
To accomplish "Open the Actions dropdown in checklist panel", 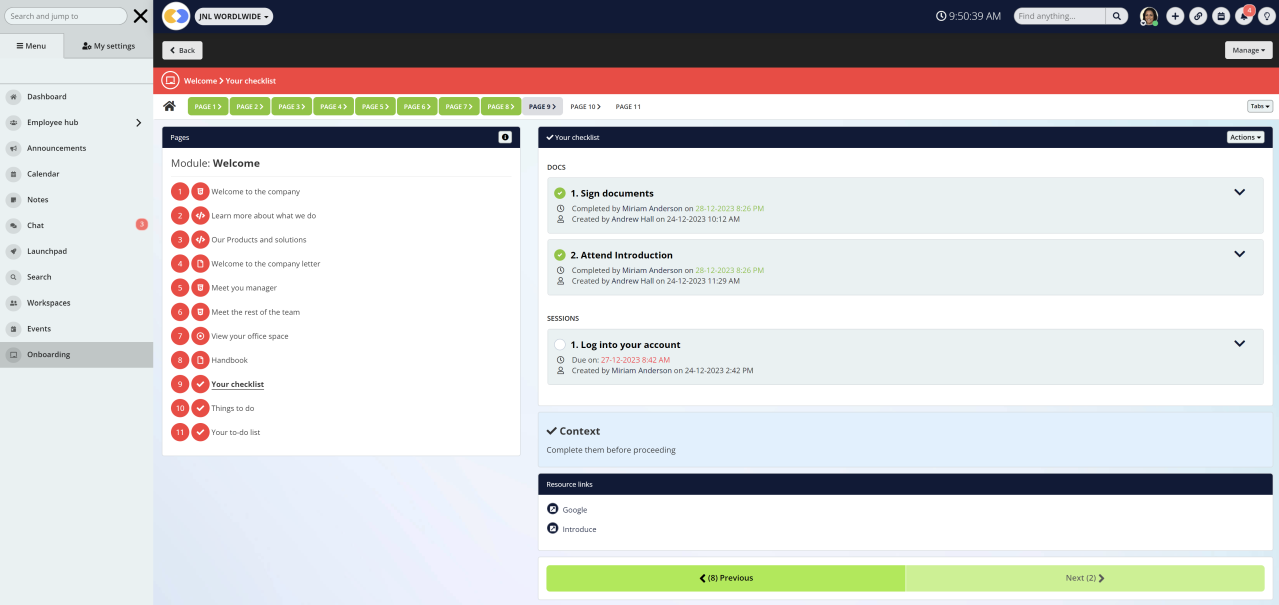I will click(1245, 137).
